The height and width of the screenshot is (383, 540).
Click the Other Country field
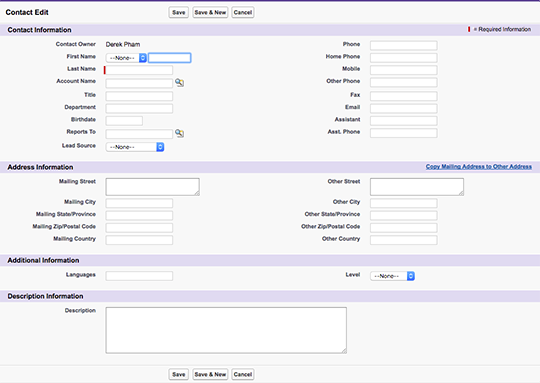tap(404, 240)
